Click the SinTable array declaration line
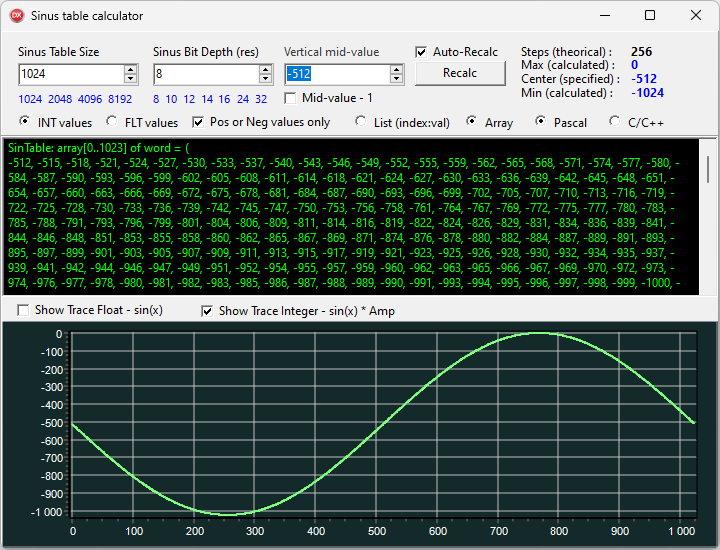Viewport: 720px width, 550px height. click(99, 148)
